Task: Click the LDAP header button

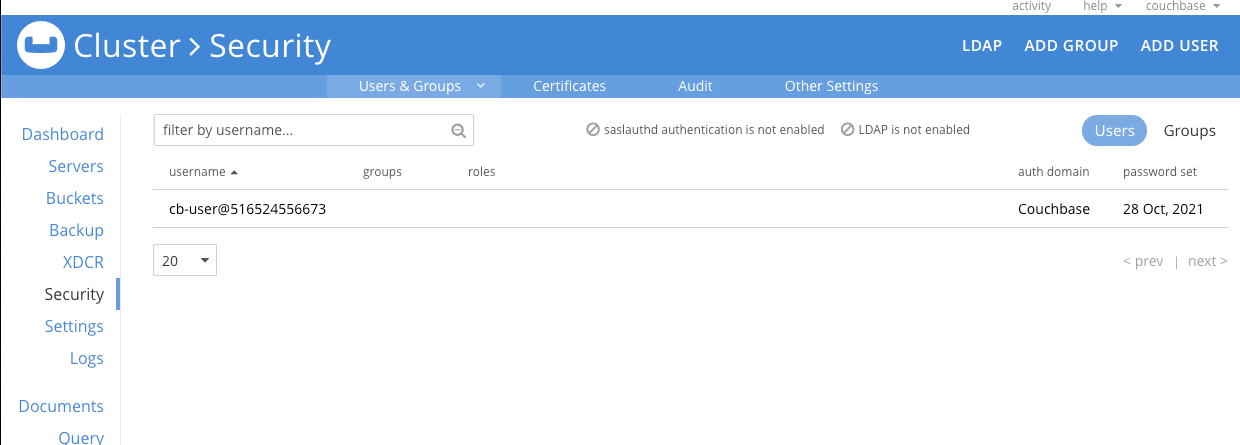Action: [x=982, y=45]
